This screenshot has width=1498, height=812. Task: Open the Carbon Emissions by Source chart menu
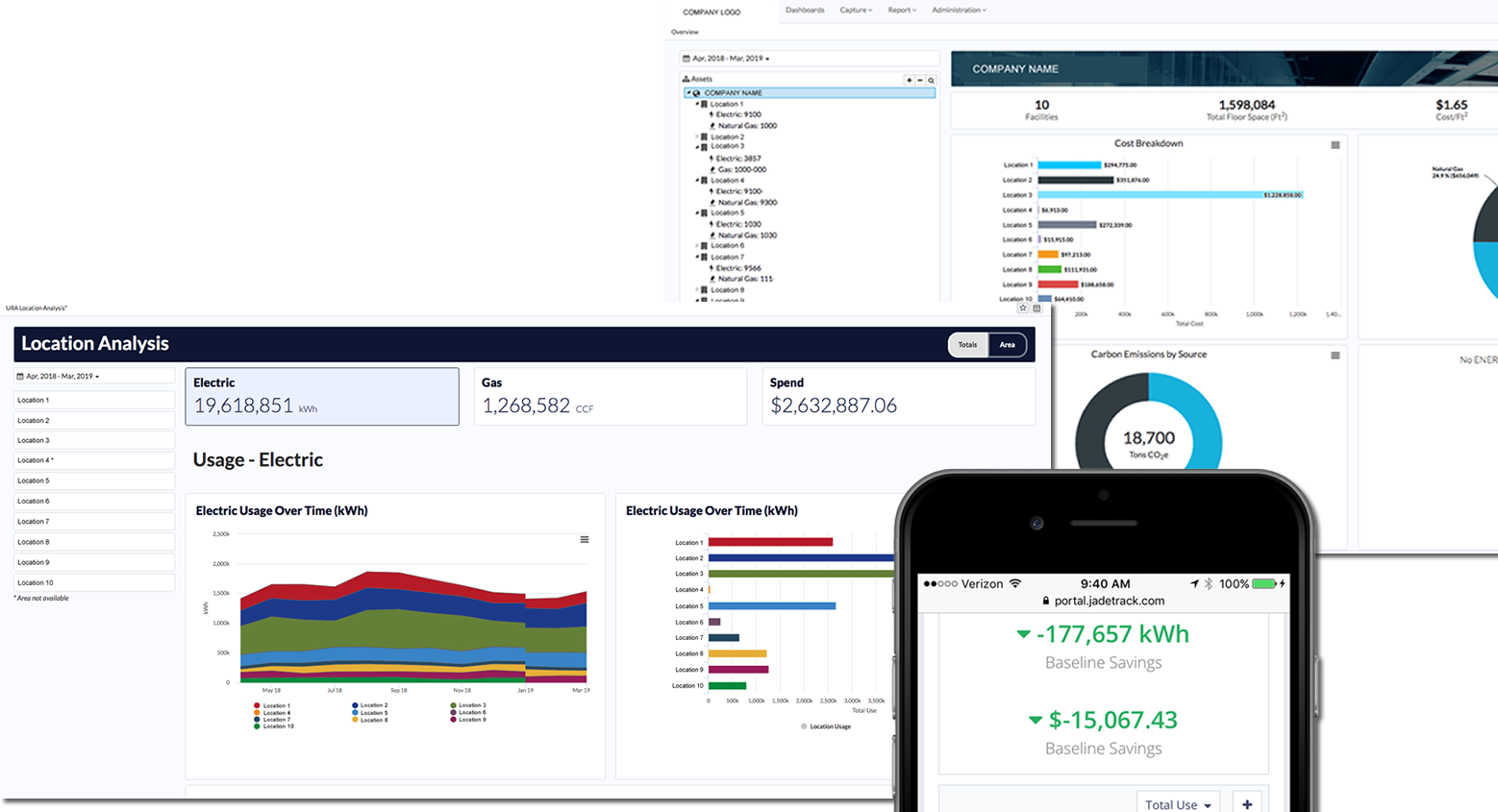[1335, 356]
